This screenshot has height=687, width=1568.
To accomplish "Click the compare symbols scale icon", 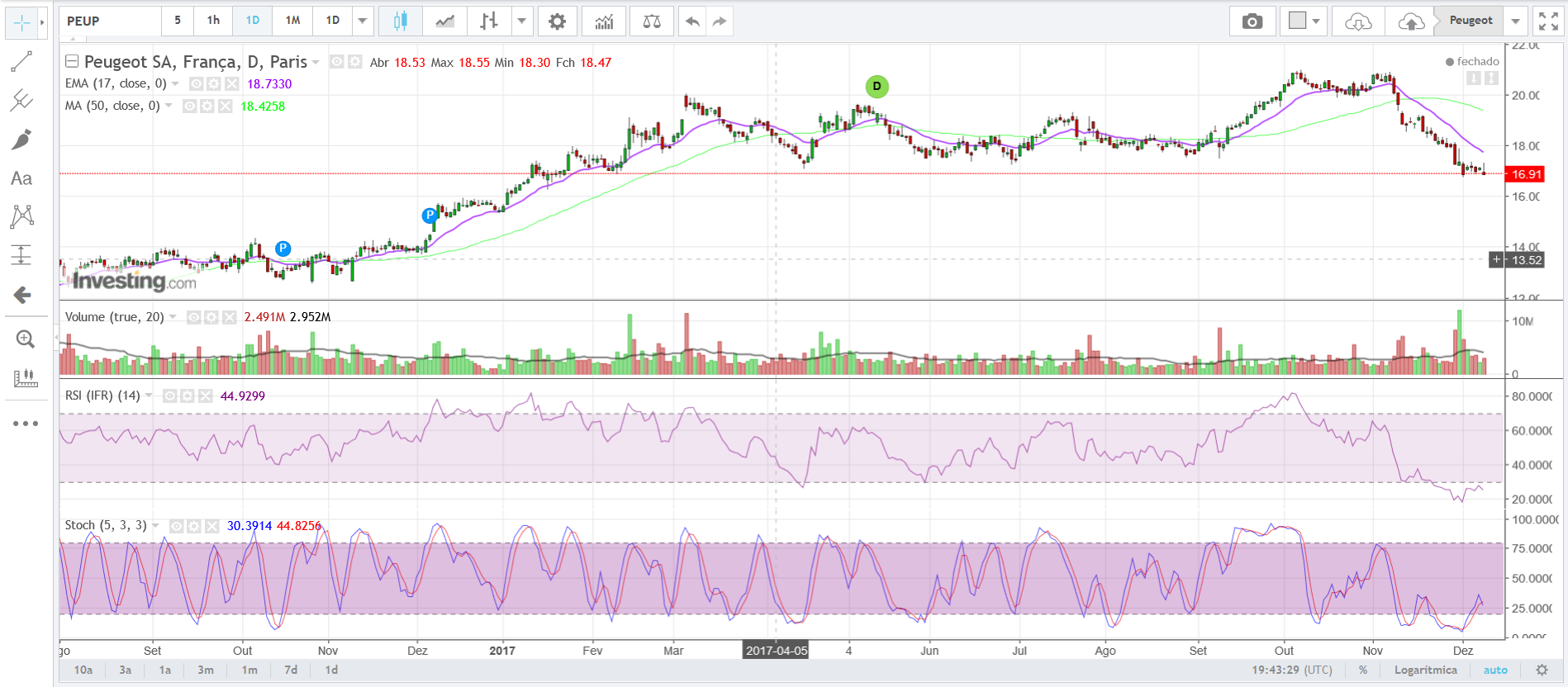I will click(652, 21).
